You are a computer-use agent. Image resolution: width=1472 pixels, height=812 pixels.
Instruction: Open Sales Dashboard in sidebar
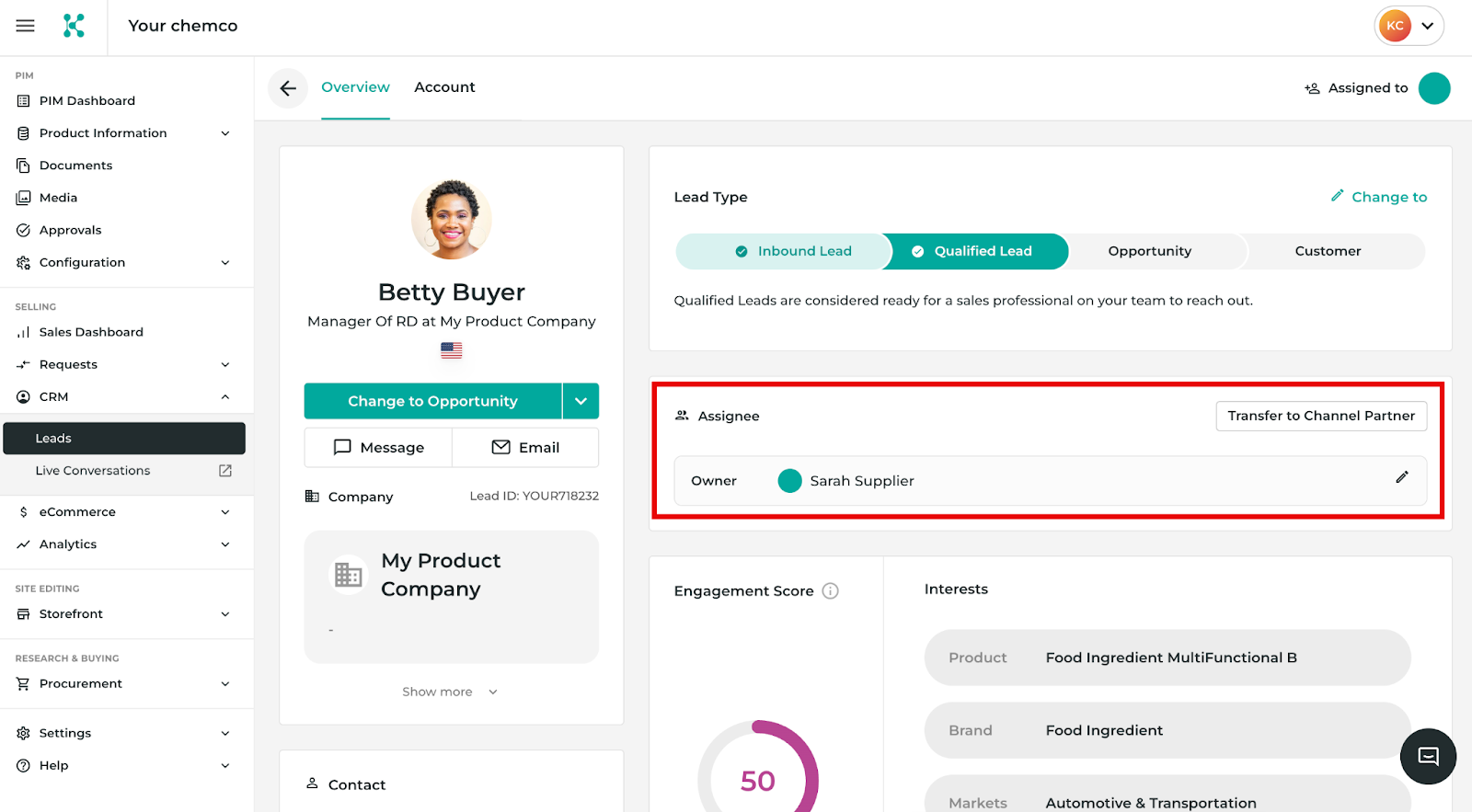point(91,332)
